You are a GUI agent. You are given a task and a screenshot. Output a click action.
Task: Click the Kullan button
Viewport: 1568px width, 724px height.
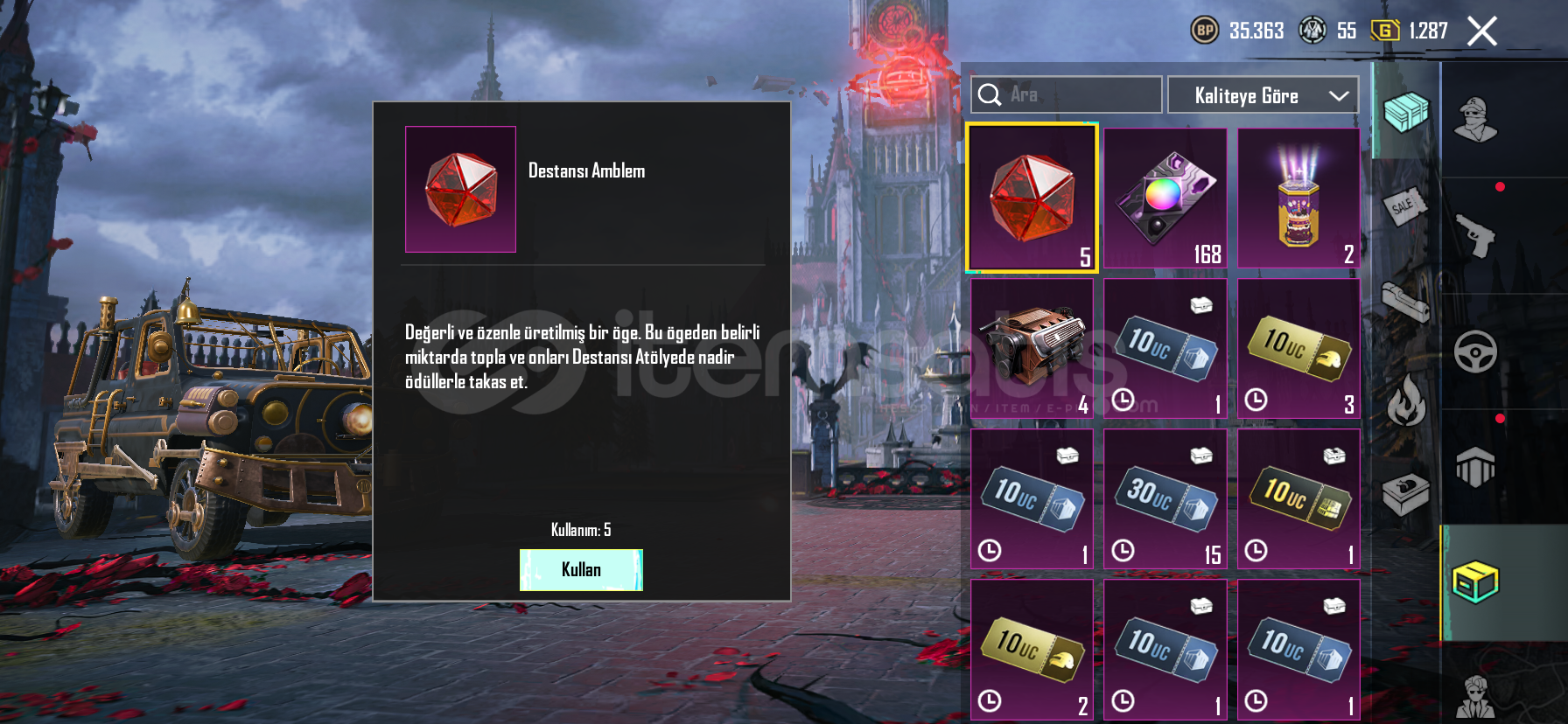(x=581, y=570)
